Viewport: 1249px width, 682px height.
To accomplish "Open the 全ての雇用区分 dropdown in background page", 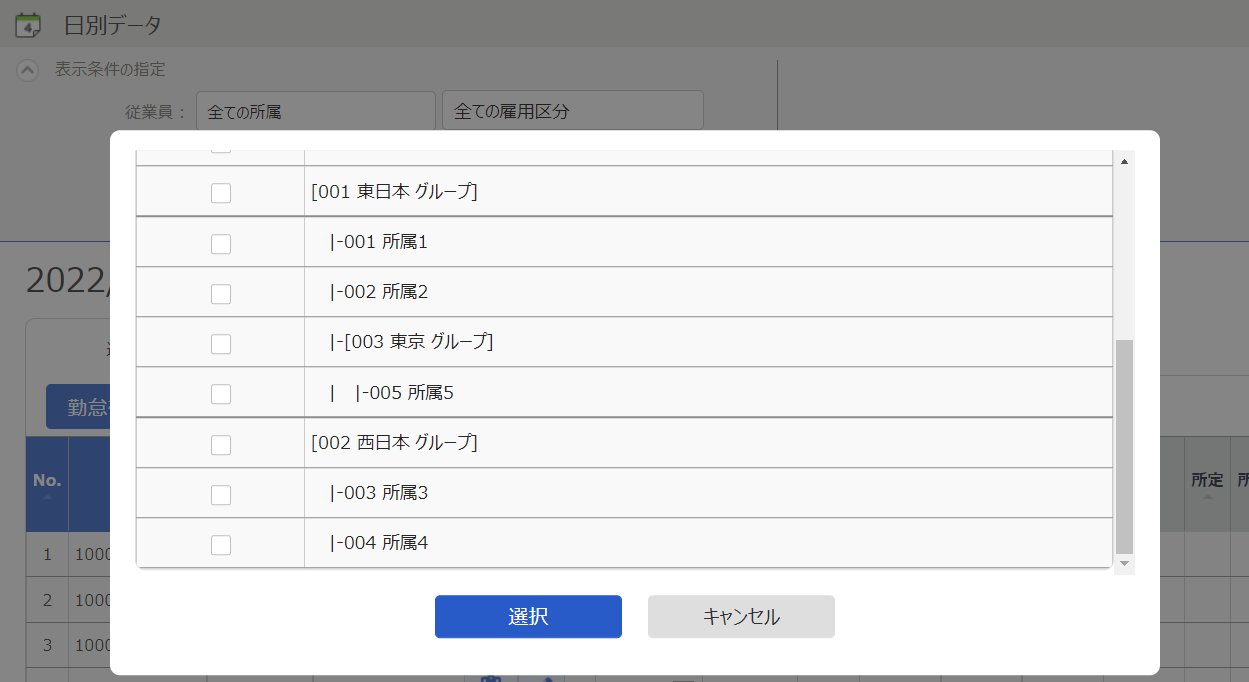I will click(573, 111).
